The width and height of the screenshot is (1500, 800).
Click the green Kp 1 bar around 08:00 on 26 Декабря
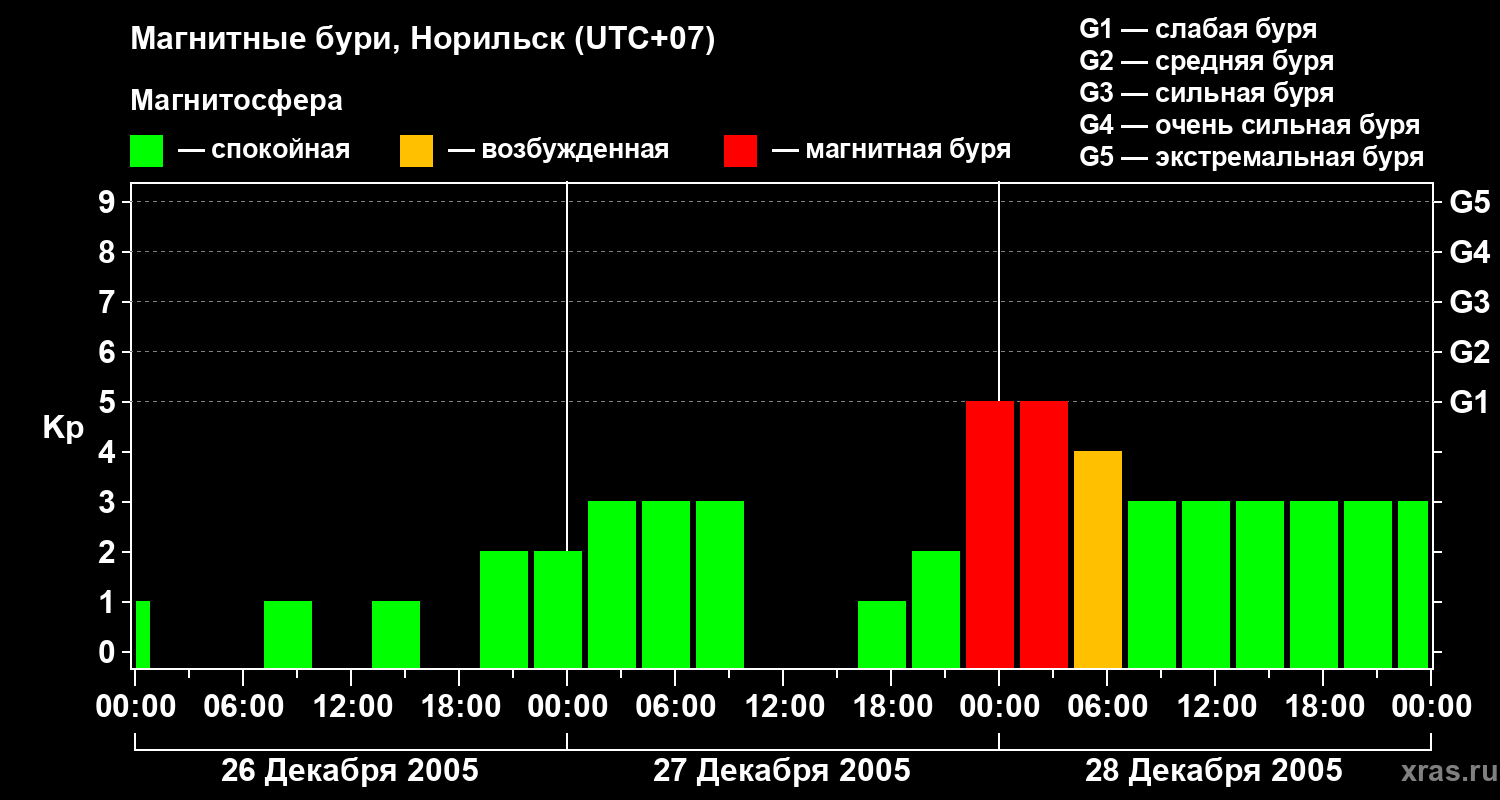click(x=288, y=634)
